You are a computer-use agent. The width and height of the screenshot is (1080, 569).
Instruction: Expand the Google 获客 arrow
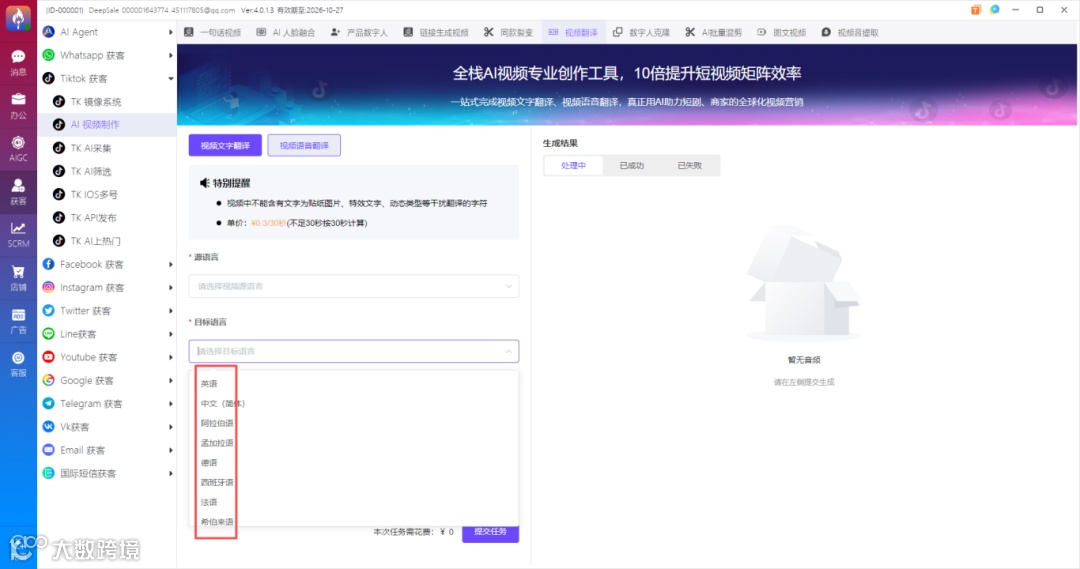point(170,380)
